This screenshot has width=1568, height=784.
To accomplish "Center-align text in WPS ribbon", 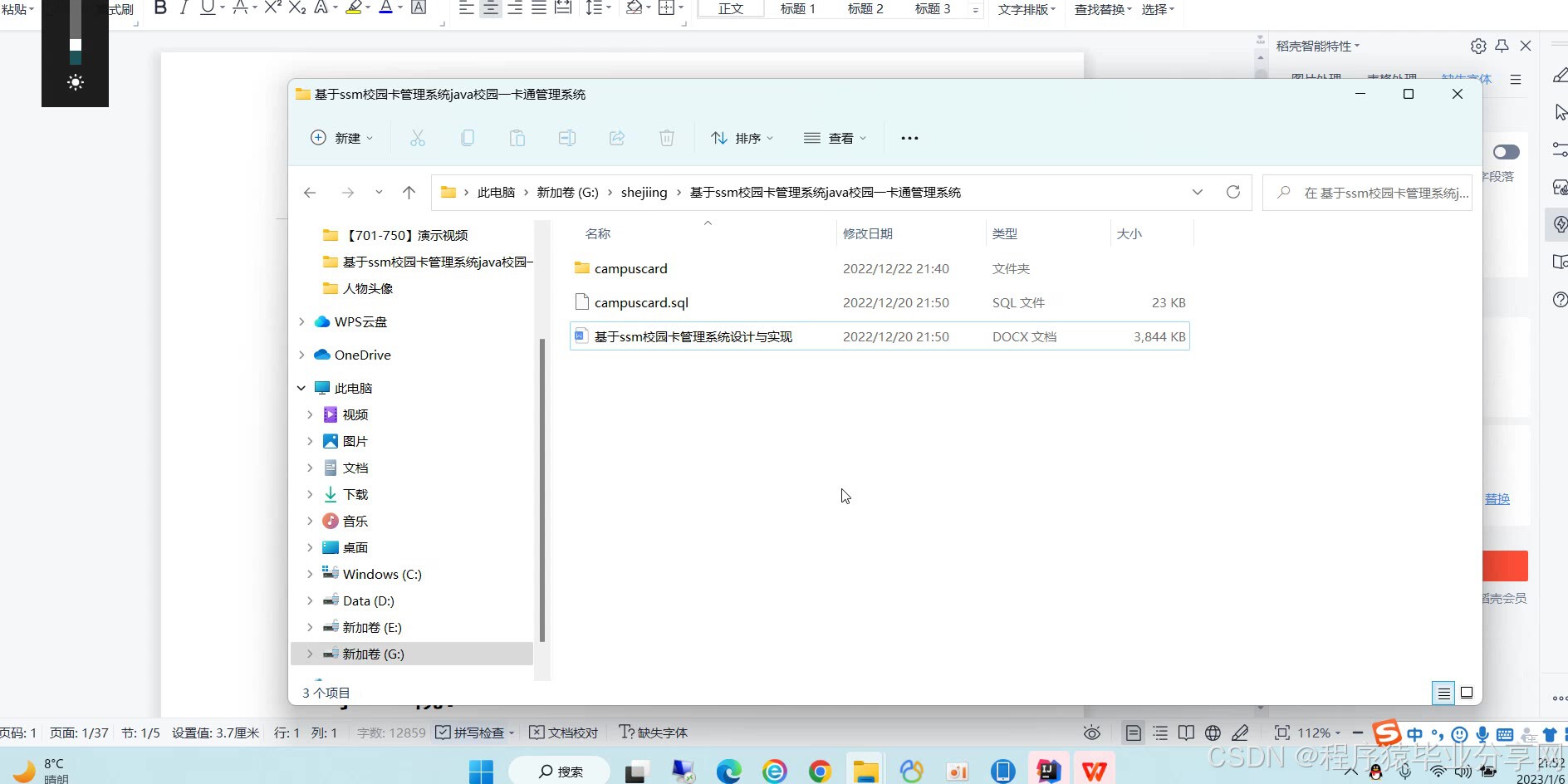I will point(491,7).
